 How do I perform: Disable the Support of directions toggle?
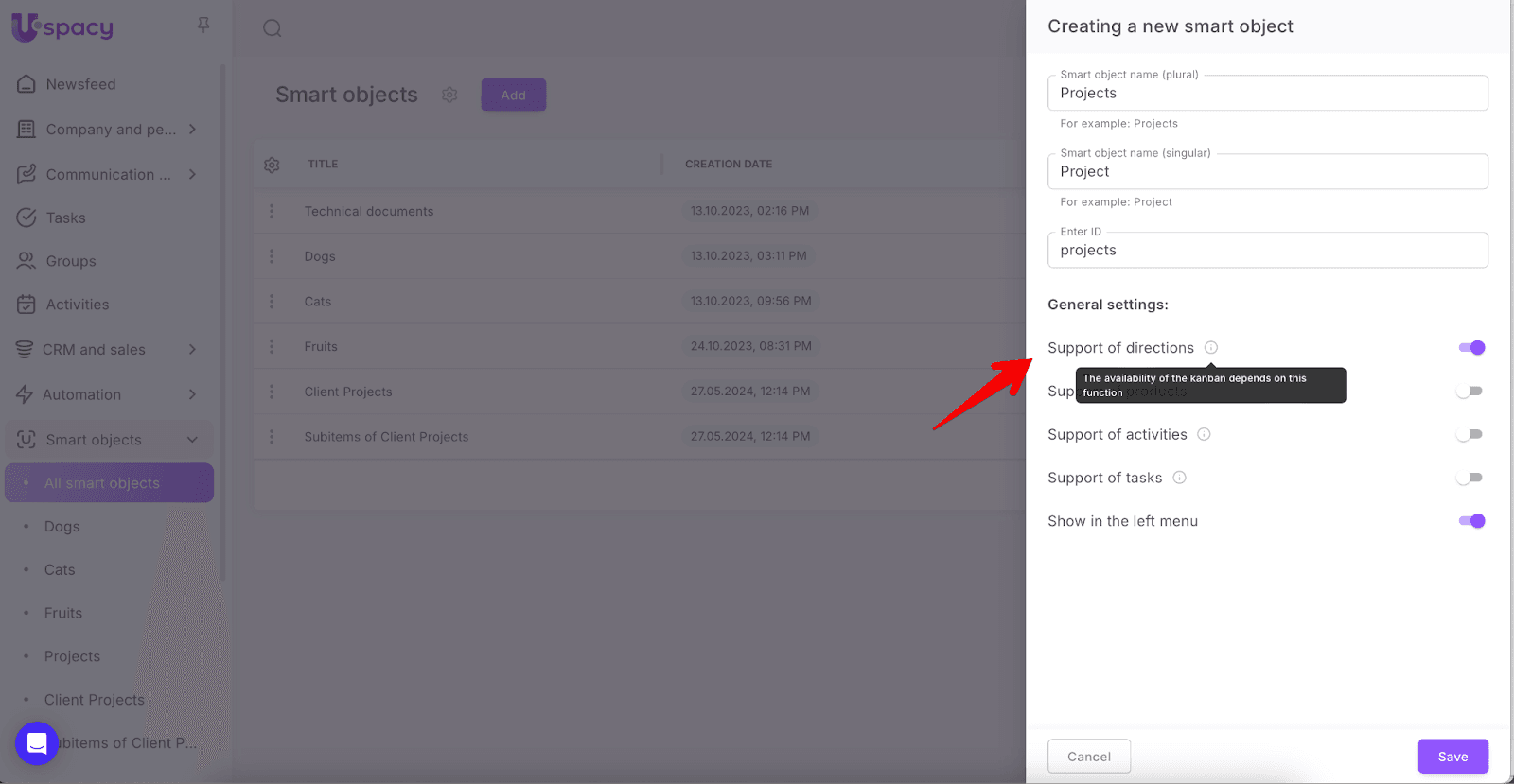pos(1470,348)
